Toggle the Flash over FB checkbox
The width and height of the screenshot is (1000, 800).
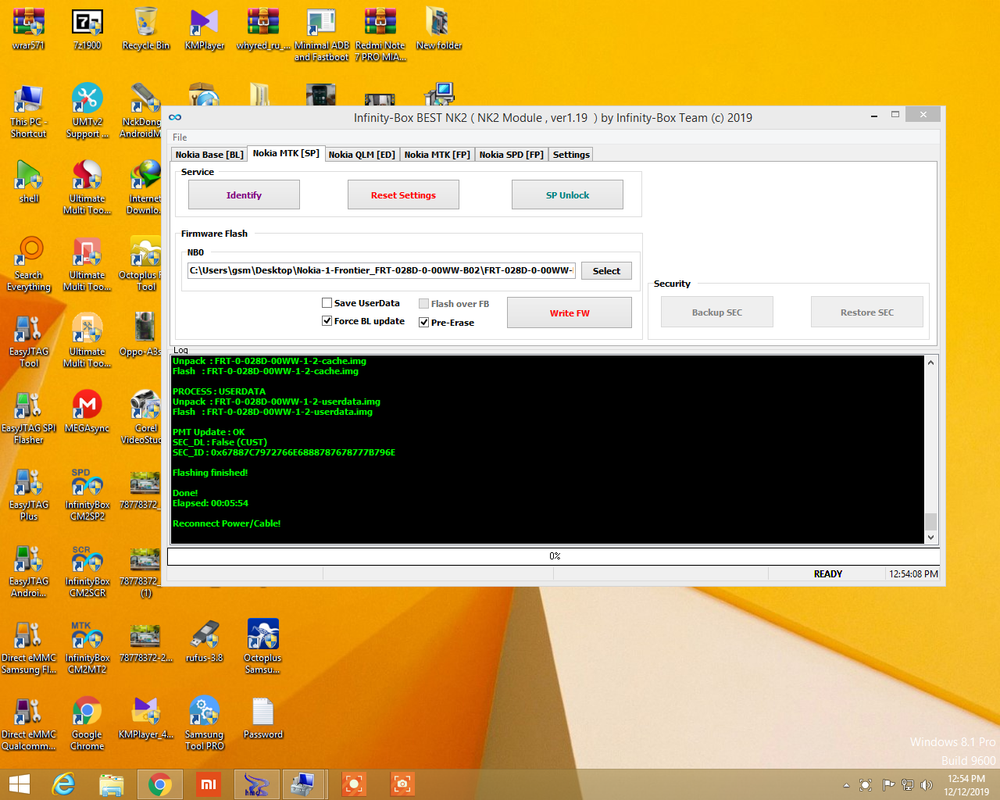[x=423, y=304]
